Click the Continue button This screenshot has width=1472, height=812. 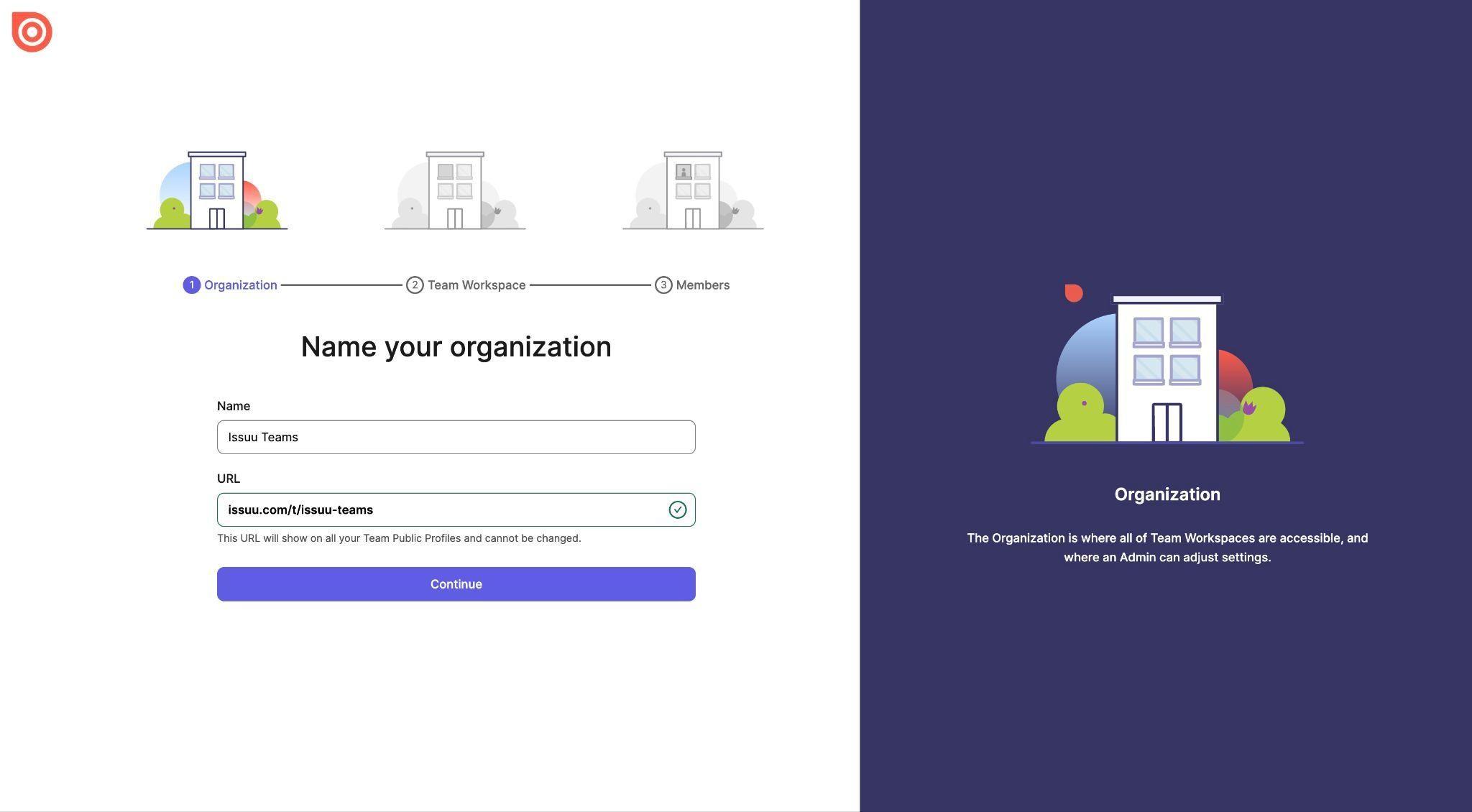[x=456, y=584]
